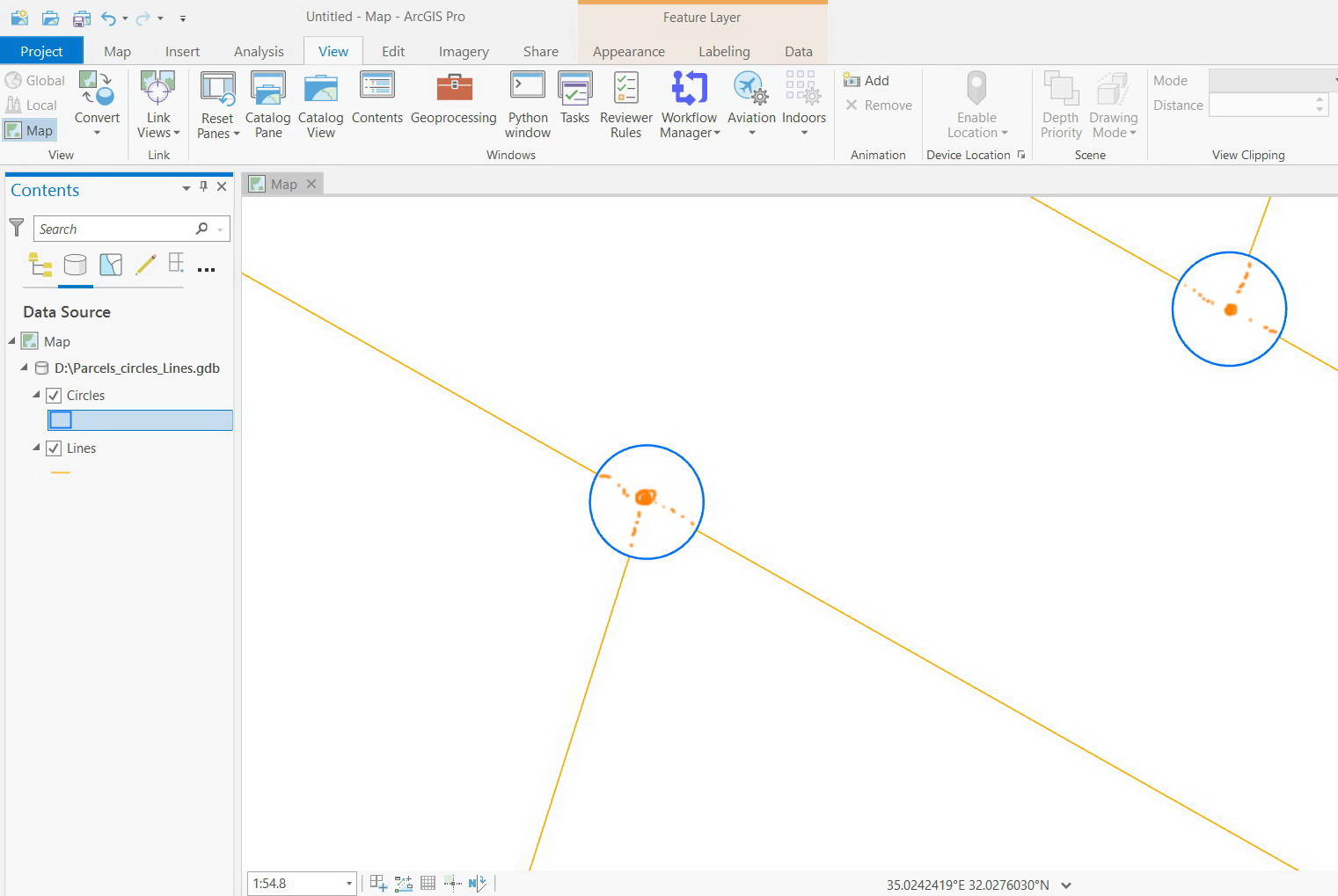The image size is (1338, 896).
Task: Open the Python window
Action: point(527,104)
